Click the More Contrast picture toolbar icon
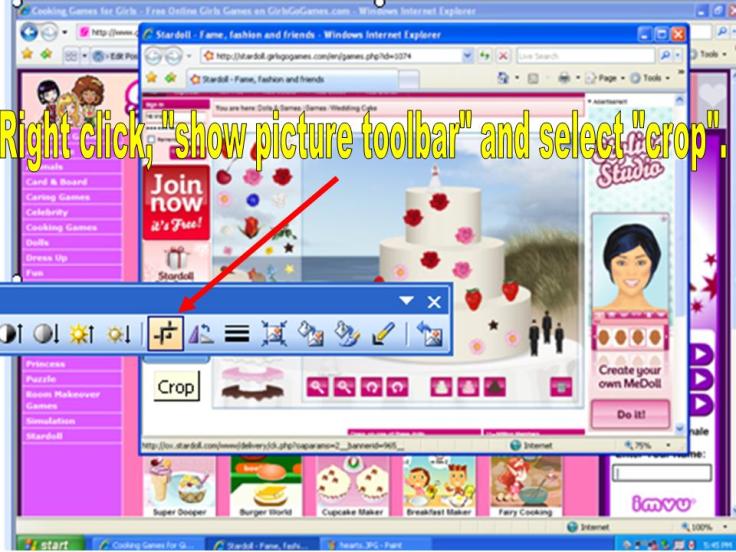The image size is (736, 552). (10, 334)
